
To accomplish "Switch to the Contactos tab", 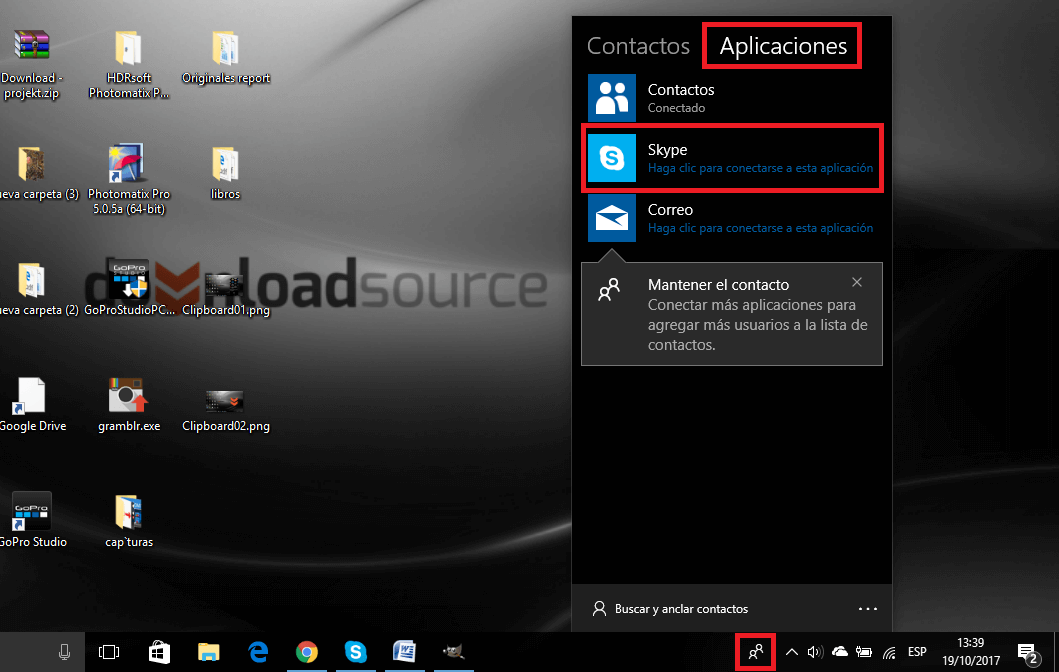I will coord(638,46).
